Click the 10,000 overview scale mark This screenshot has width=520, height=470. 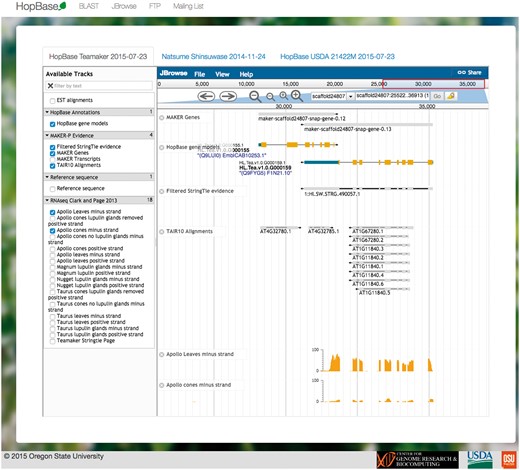(246, 84)
